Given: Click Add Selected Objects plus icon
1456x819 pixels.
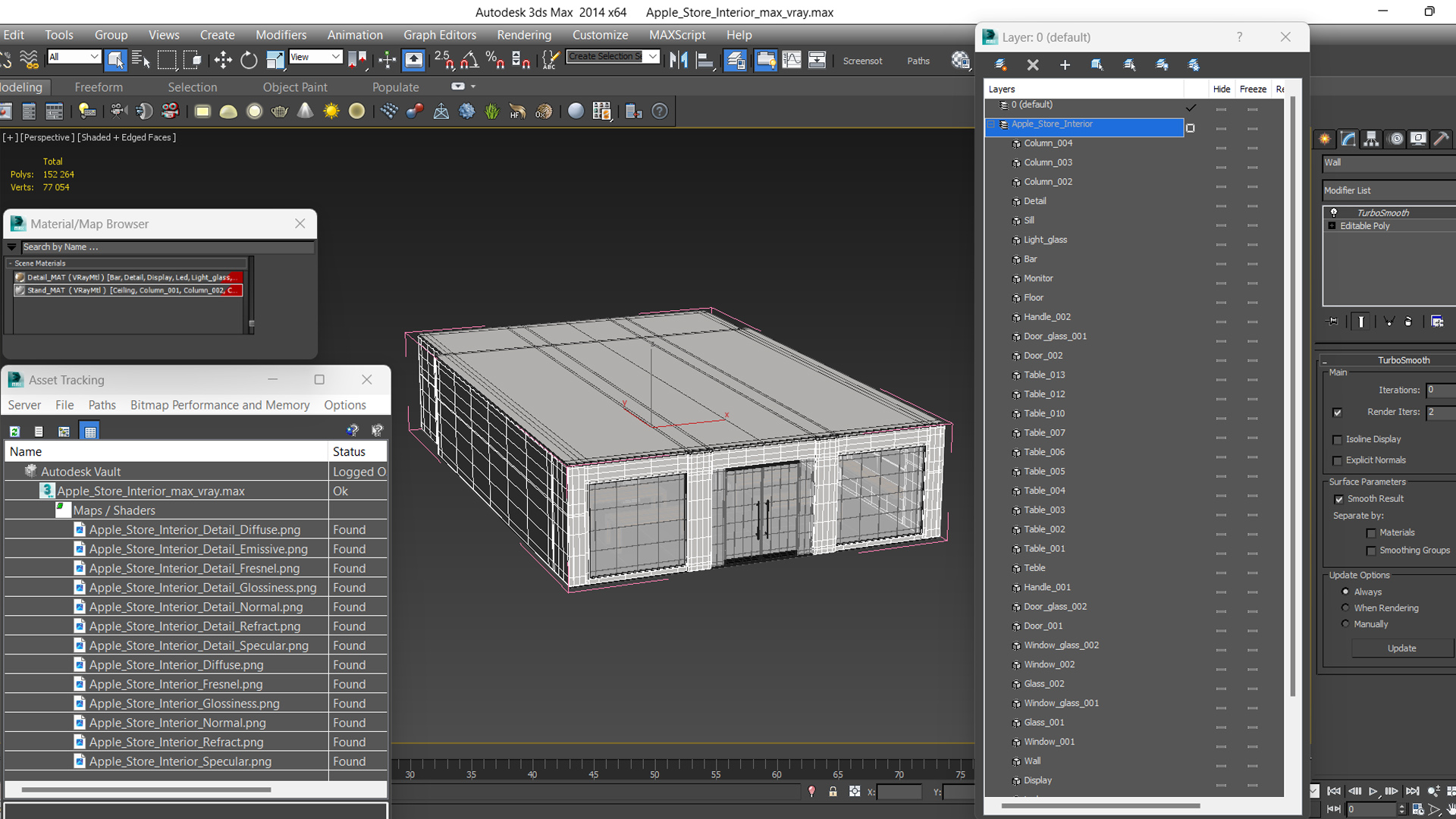Looking at the screenshot, I should pos(1065,65).
